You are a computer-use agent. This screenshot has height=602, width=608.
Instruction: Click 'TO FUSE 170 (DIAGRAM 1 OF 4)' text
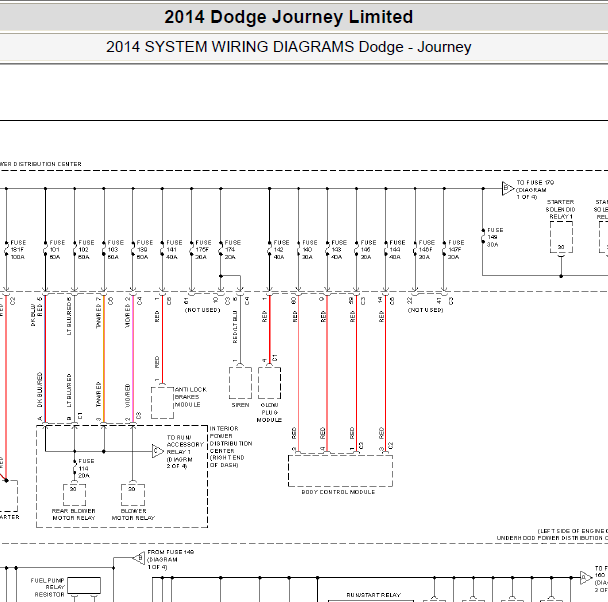pyautogui.click(x=535, y=190)
